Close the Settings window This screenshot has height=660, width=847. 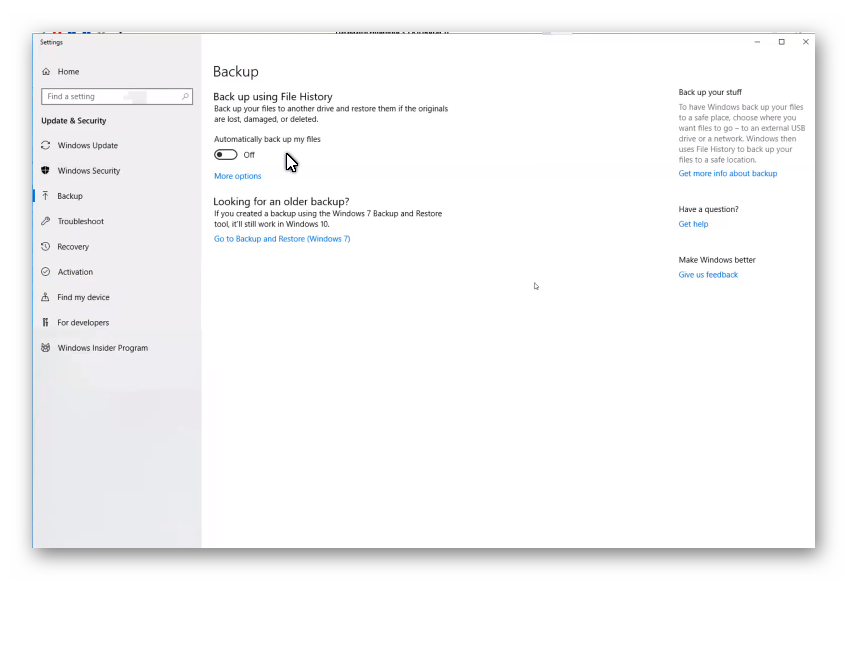[x=805, y=42]
